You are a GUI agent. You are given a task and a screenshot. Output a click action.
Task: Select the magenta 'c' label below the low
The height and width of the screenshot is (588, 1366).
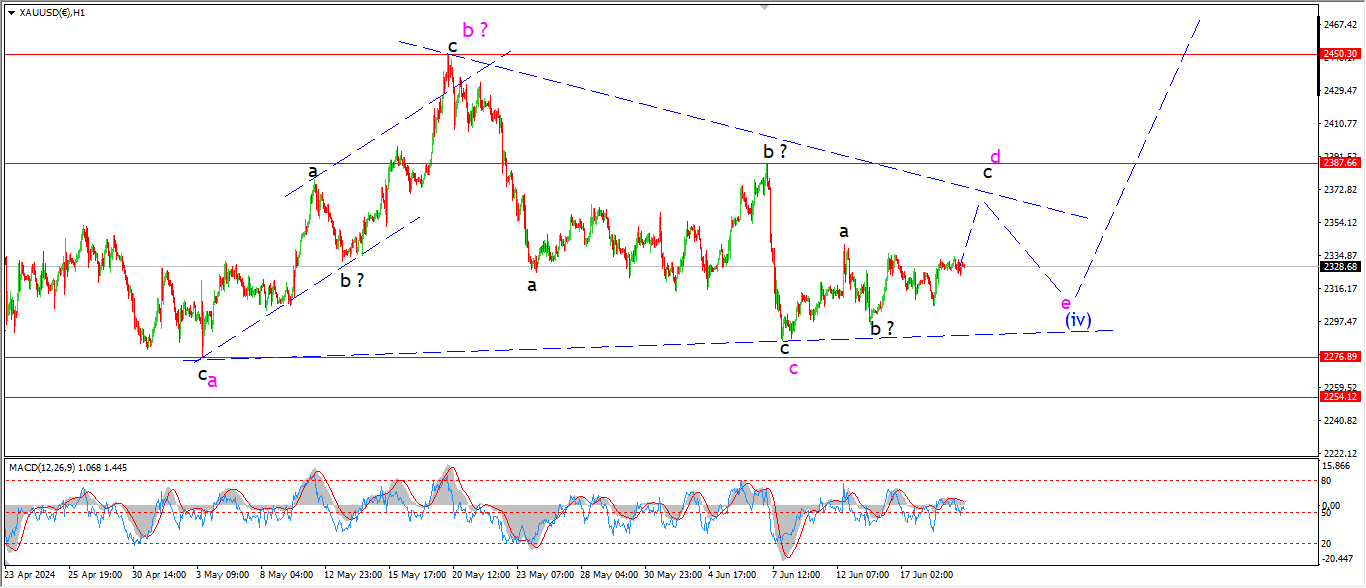point(793,369)
